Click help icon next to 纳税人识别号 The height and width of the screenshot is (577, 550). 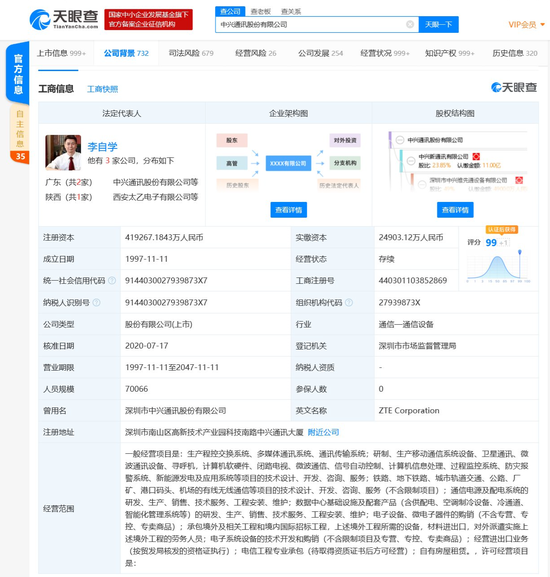pyautogui.click(x=96, y=302)
